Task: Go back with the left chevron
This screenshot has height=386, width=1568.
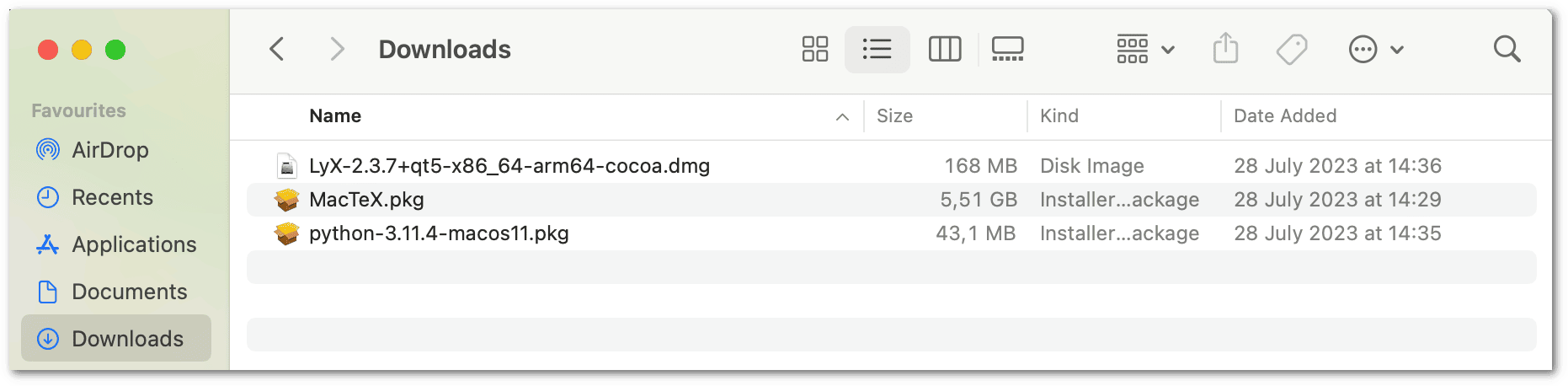Action: [x=277, y=50]
